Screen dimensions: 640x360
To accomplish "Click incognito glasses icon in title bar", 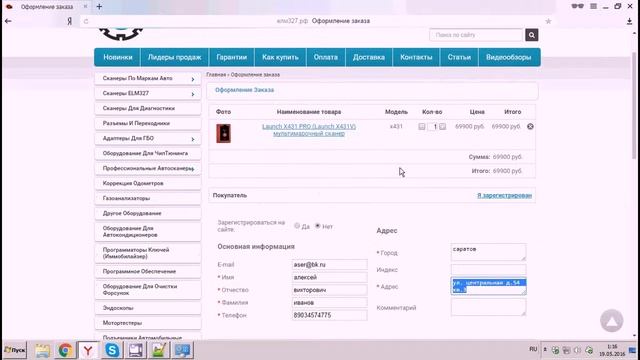I will click(x=578, y=6).
